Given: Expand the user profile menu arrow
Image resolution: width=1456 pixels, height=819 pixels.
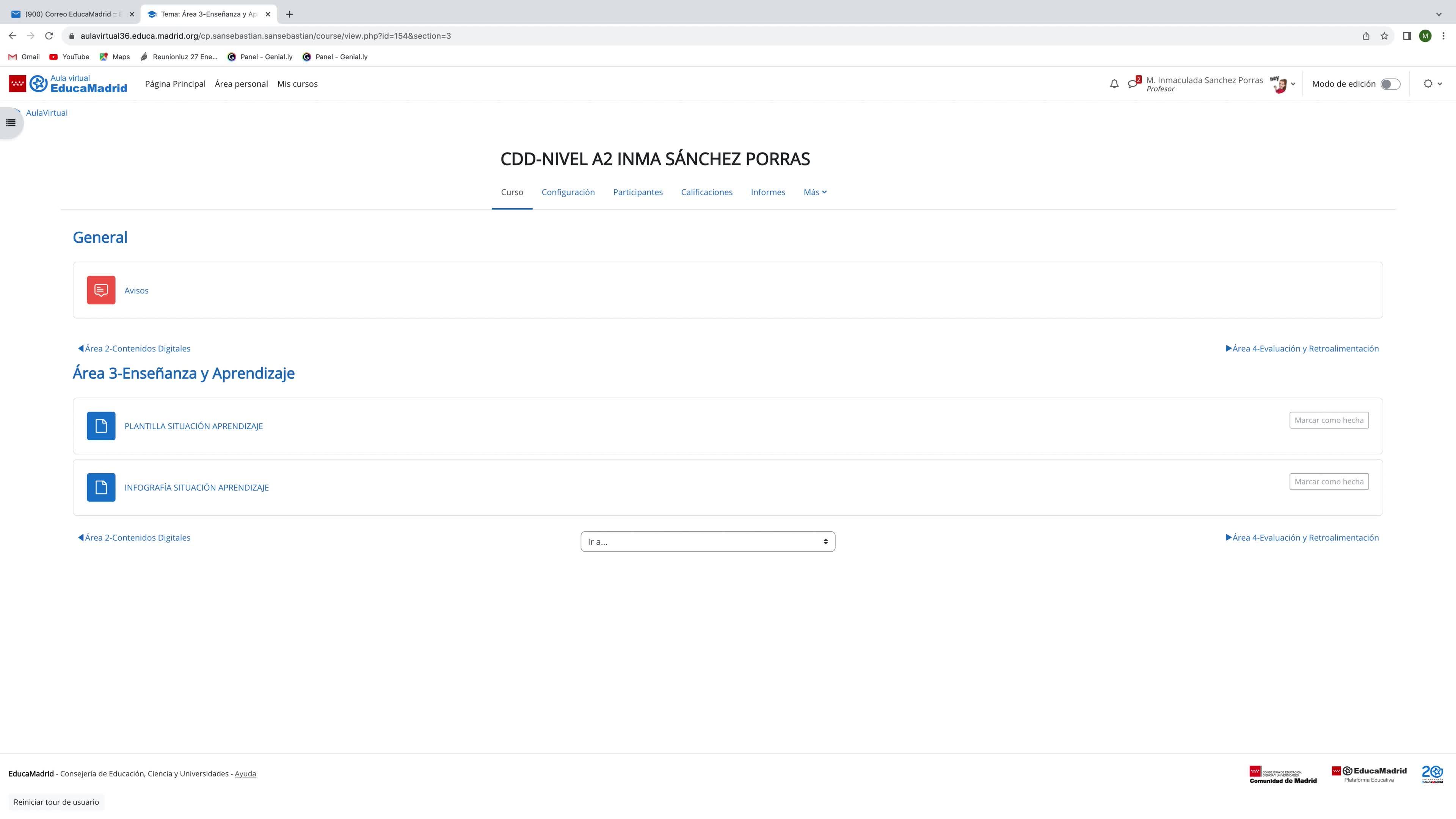Looking at the screenshot, I should pyautogui.click(x=1293, y=84).
